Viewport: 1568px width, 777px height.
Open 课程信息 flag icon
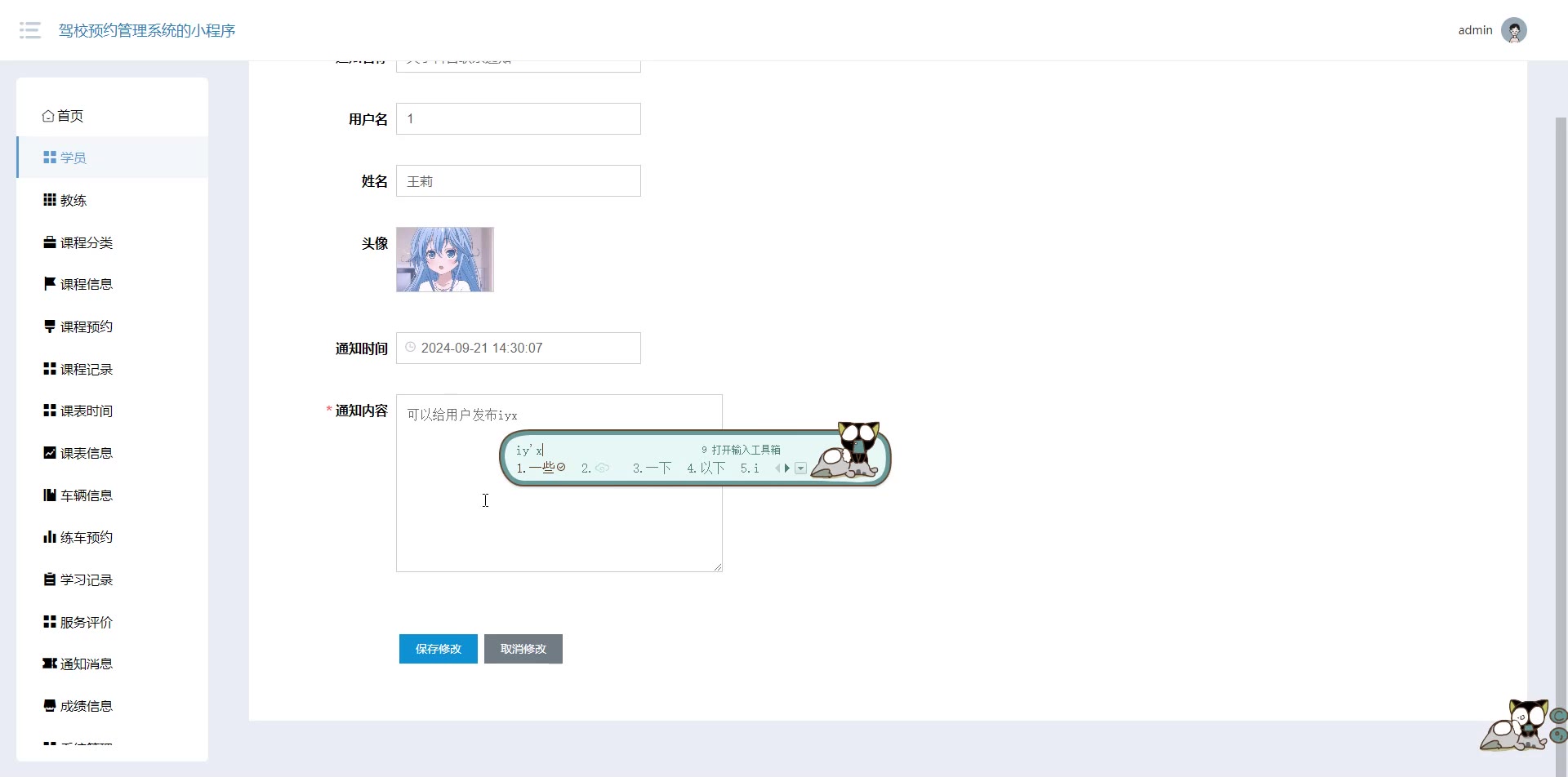(x=50, y=284)
